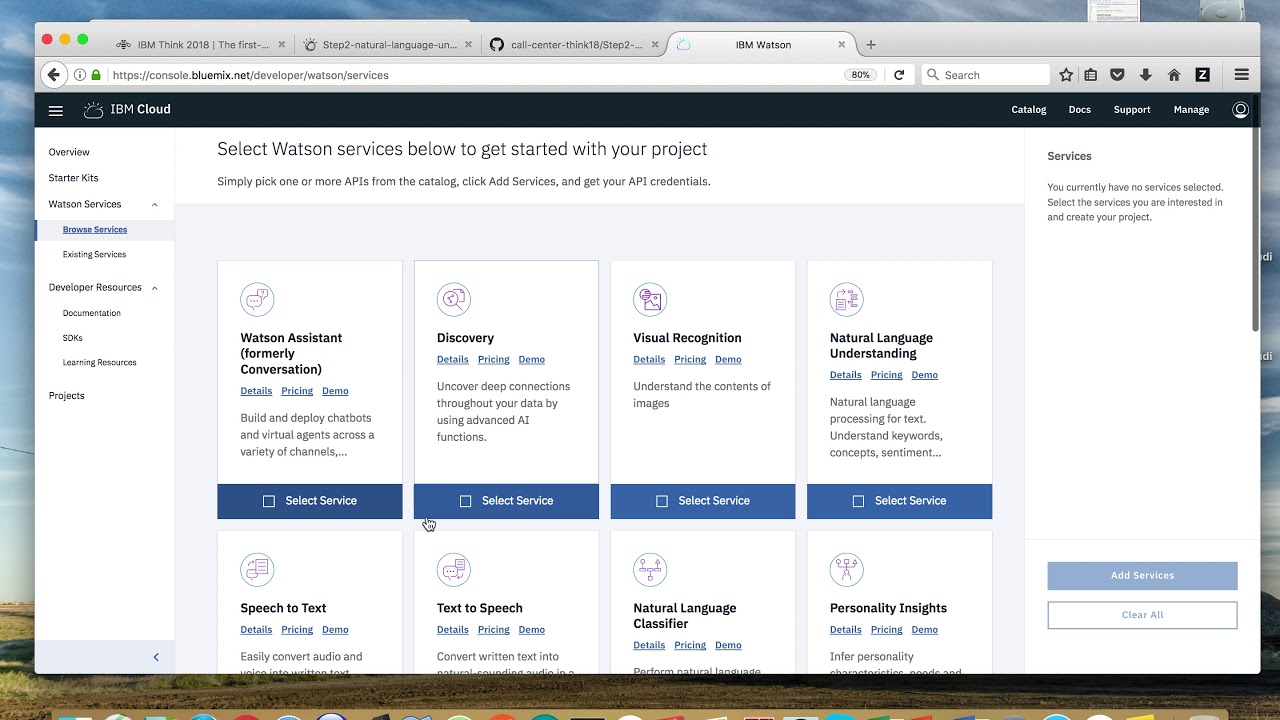The image size is (1280, 720).
Task: Click the browser Search field
Action: [x=985, y=75]
